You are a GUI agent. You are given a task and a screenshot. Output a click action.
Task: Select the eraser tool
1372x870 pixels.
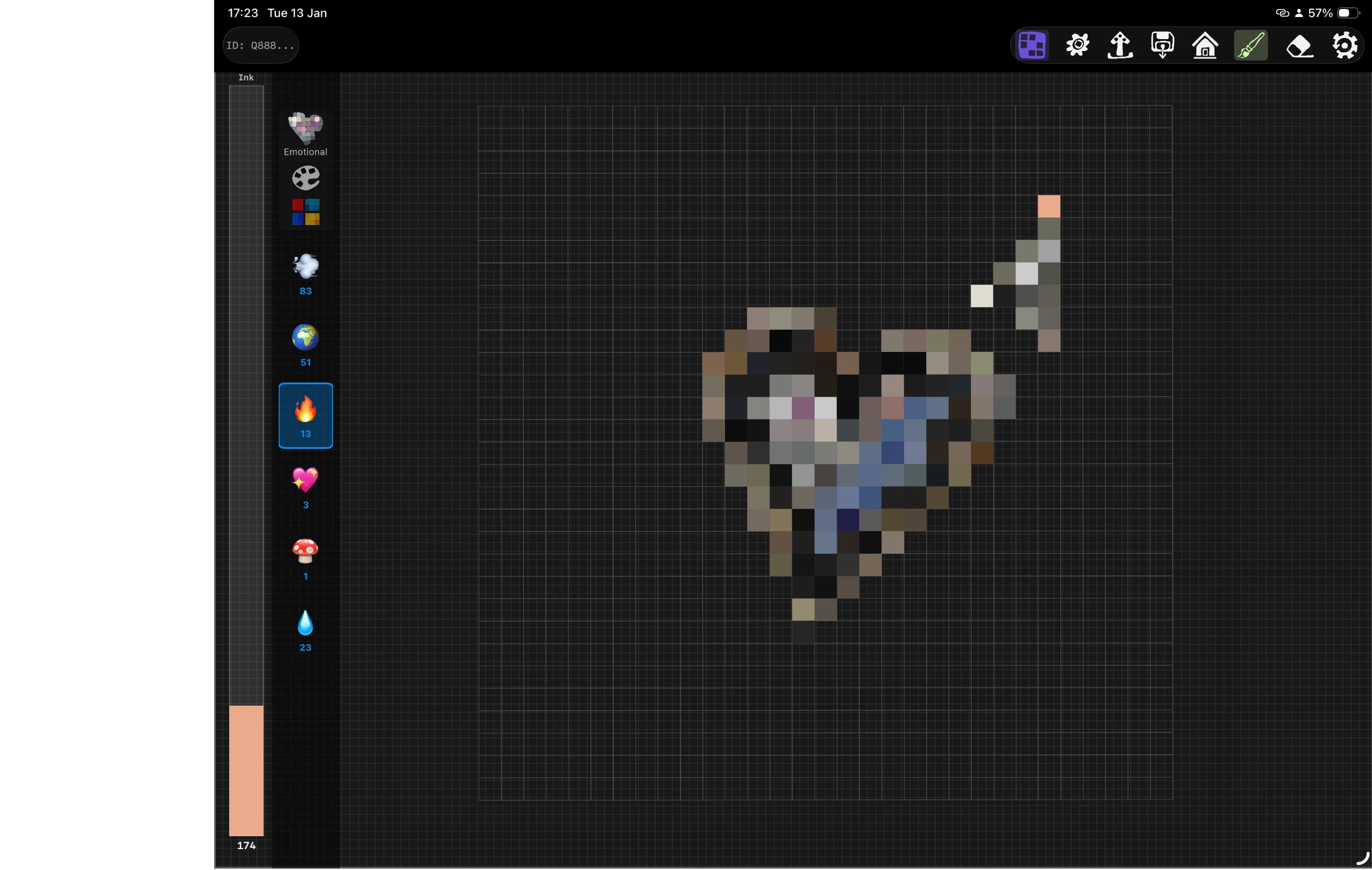pyautogui.click(x=1299, y=45)
